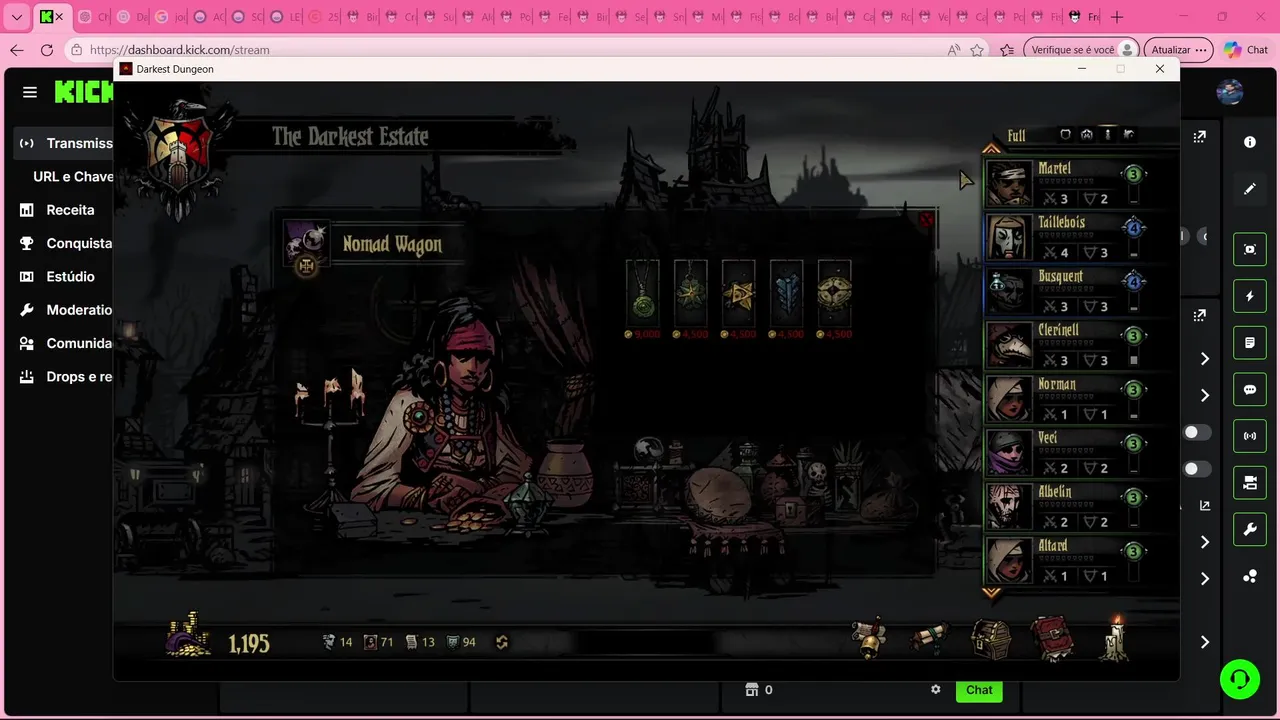The width and height of the screenshot is (1280, 720).
Task: Toggle the lower switch in Kick panel
Action: (1197, 469)
